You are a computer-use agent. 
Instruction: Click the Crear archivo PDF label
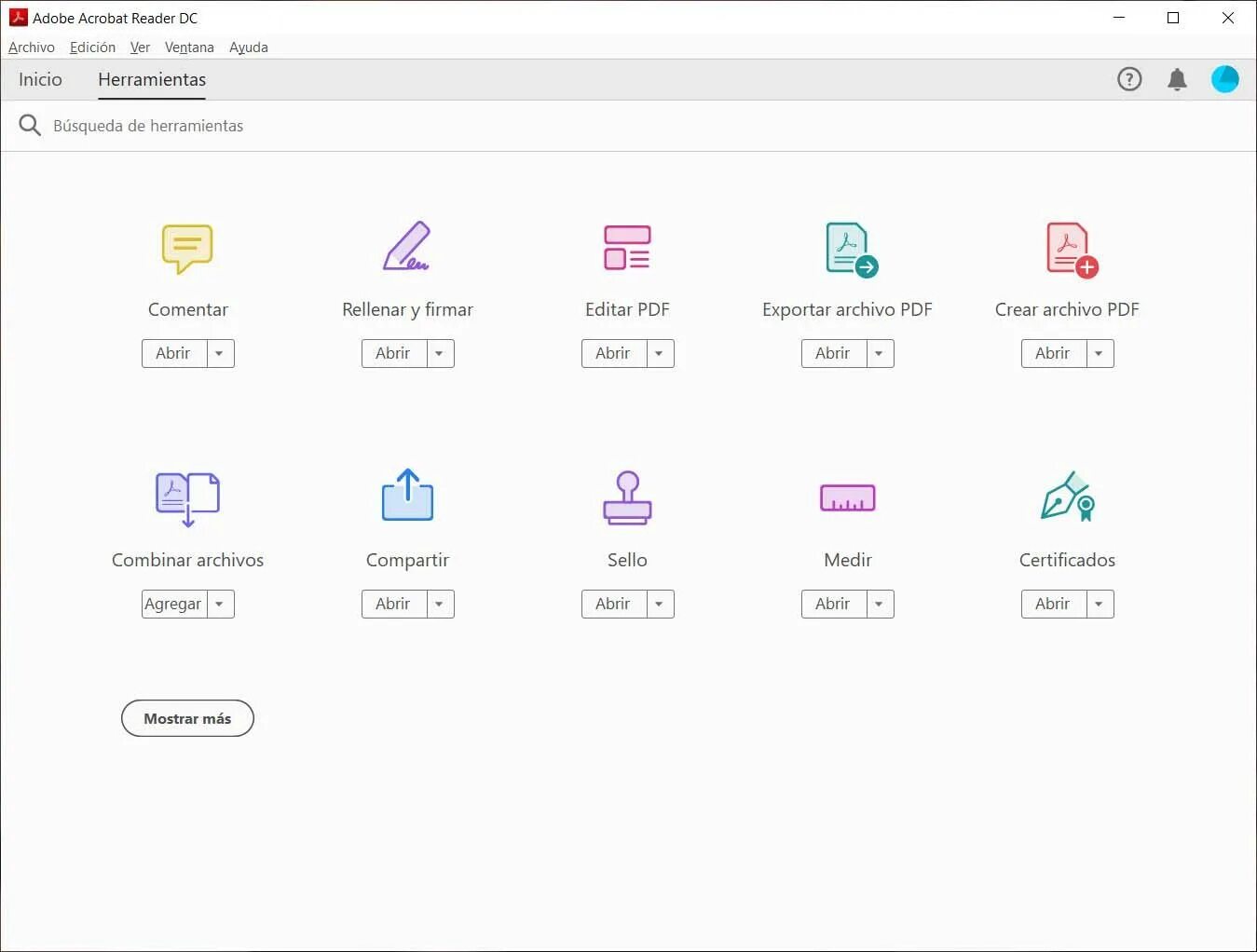coord(1067,309)
